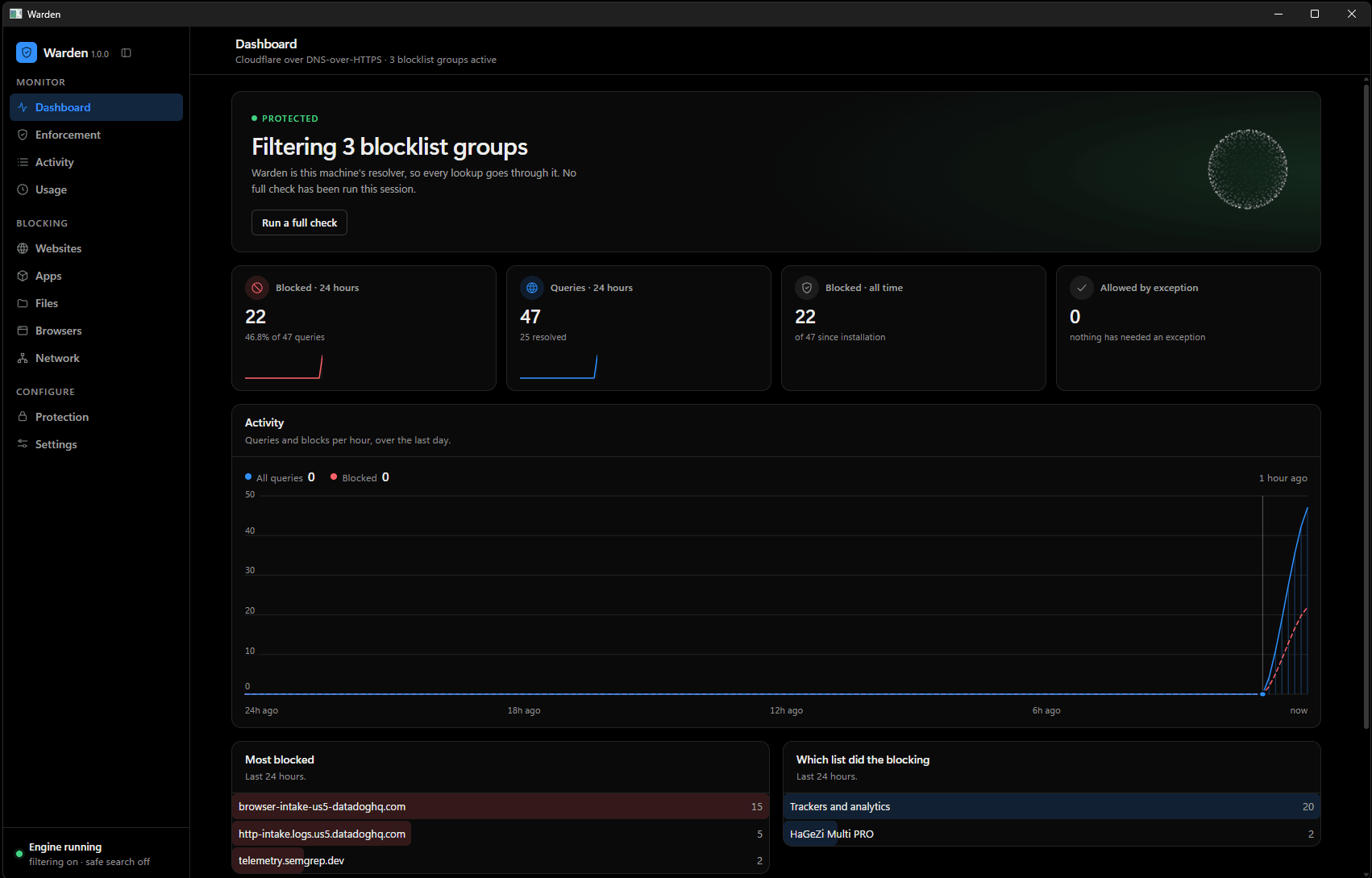Click the Queries 24 hours blue sparkline
The width and height of the screenshot is (1372, 878).
click(559, 367)
